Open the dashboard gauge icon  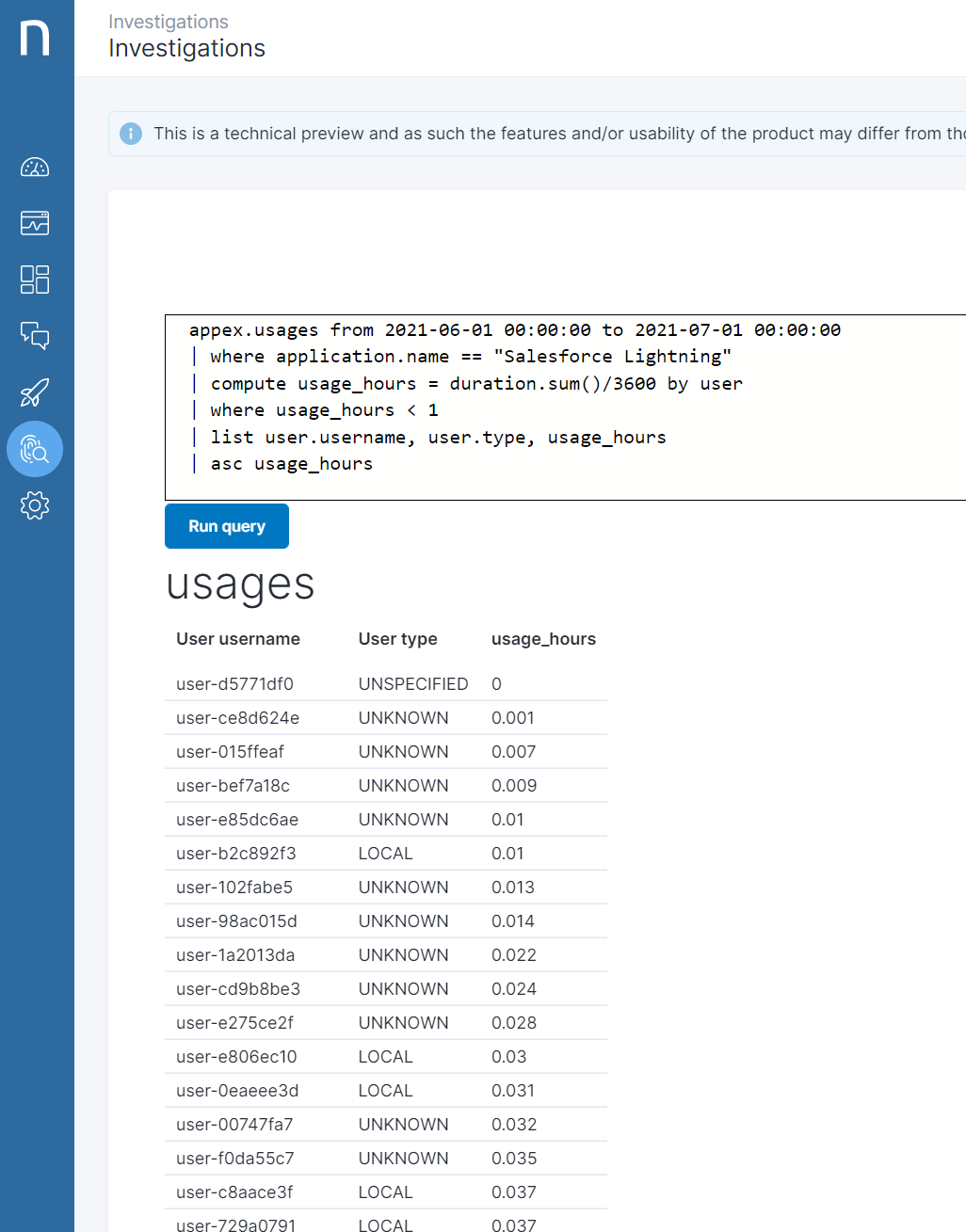[x=35, y=168]
